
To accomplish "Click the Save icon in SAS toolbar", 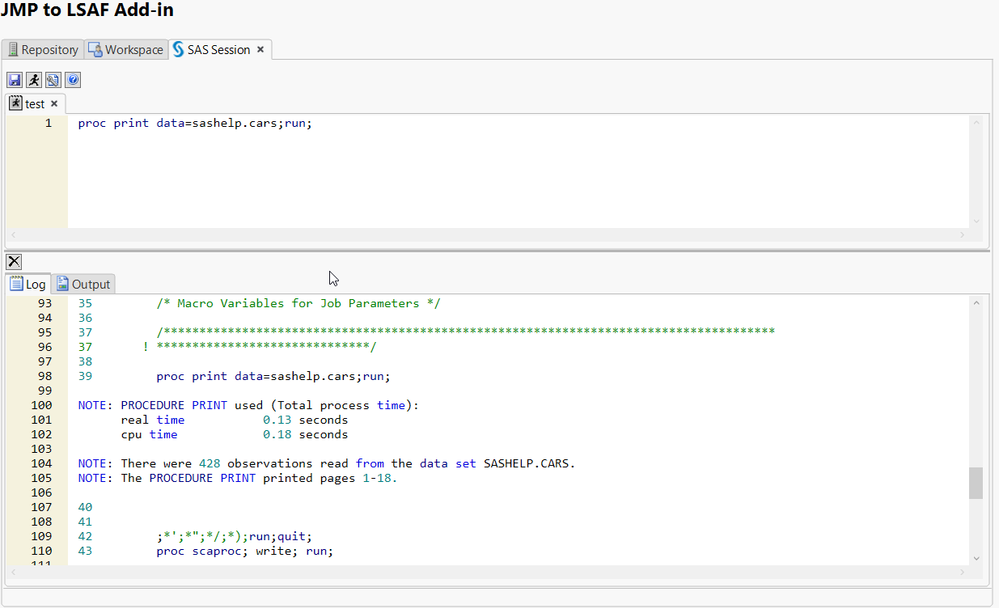I will point(15,80).
